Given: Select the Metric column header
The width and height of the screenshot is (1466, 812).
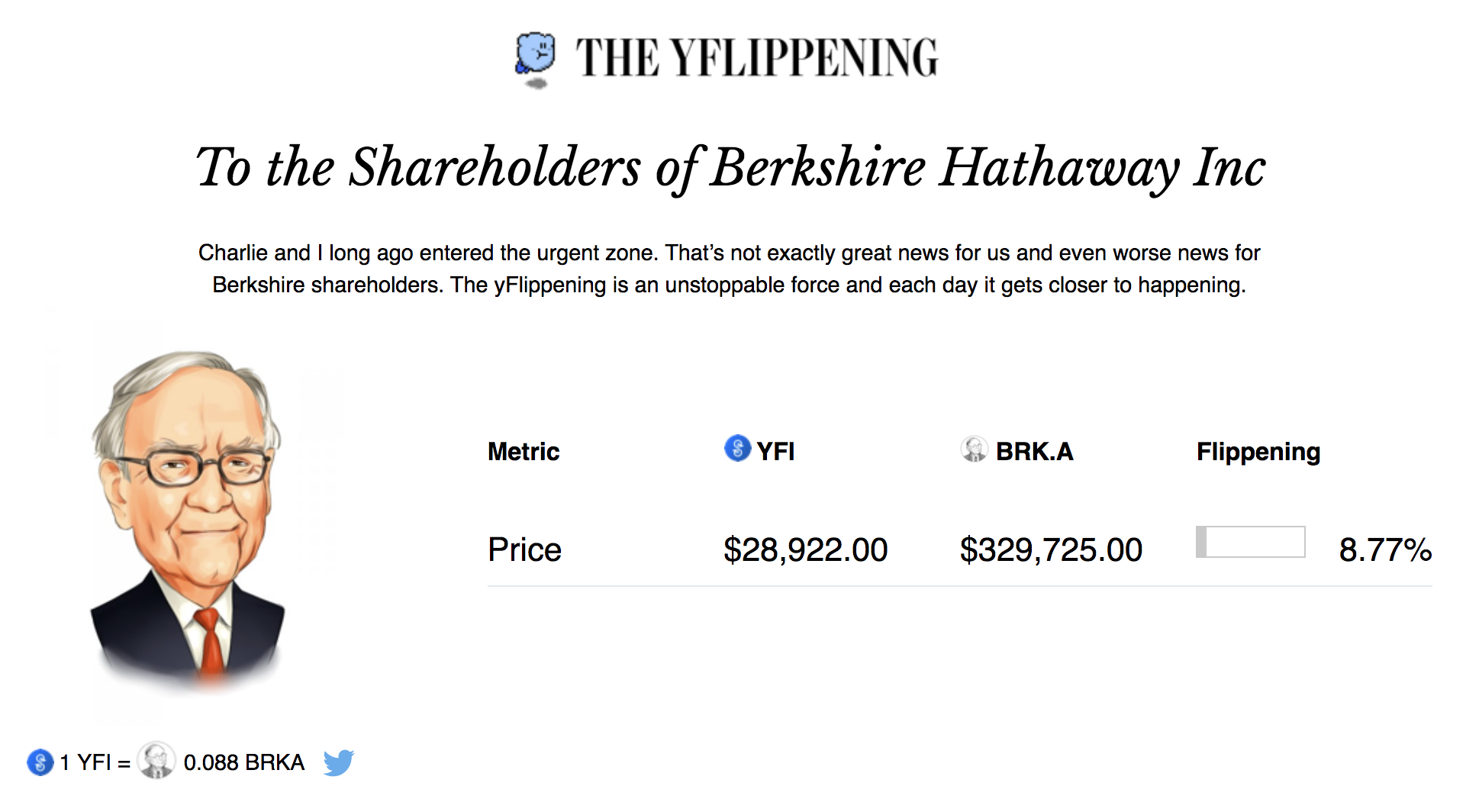Looking at the screenshot, I should pyautogui.click(x=524, y=452).
